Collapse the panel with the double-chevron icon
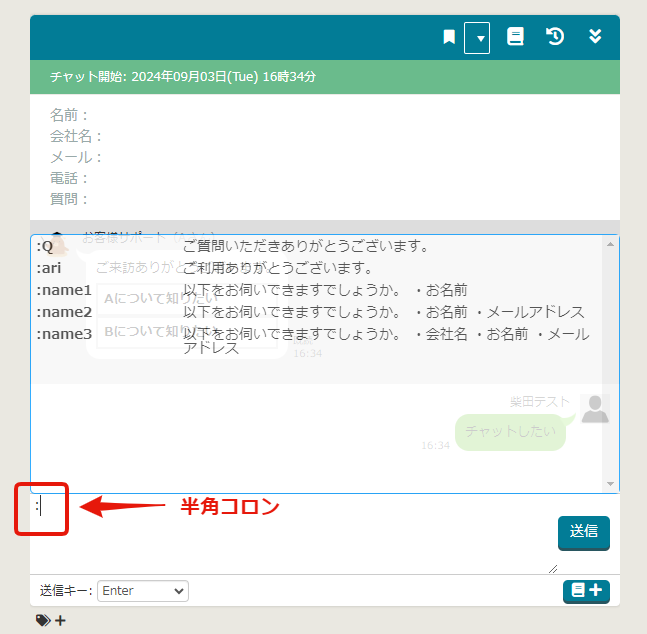Screen dimensions: 647x634 [595, 37]
